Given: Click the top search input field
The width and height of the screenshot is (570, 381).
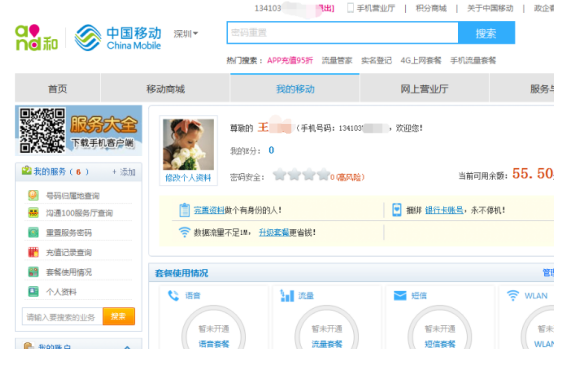Looking at the screenshot, I should pyautogui.click(x=342, y=33).
